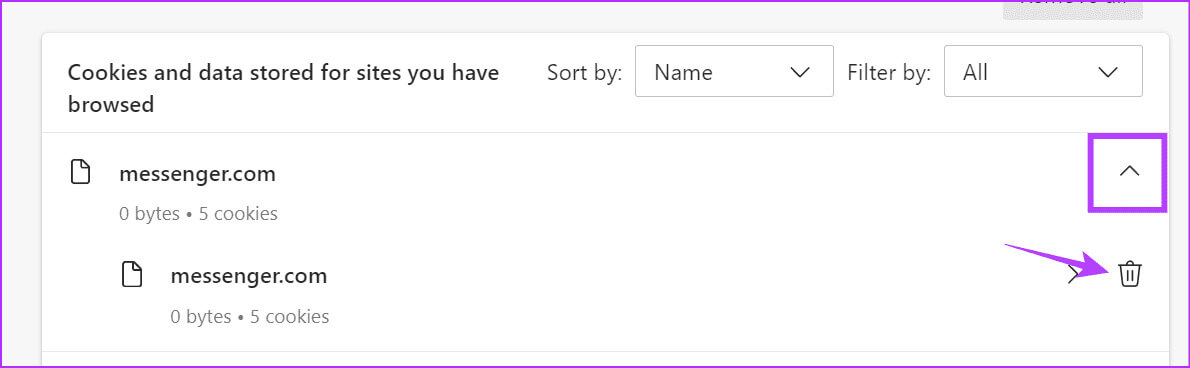The image size is (1190, 368).
Task: Click the down chevron in Filter by box
Action: pyautogui.click(x=1108, y=72)
